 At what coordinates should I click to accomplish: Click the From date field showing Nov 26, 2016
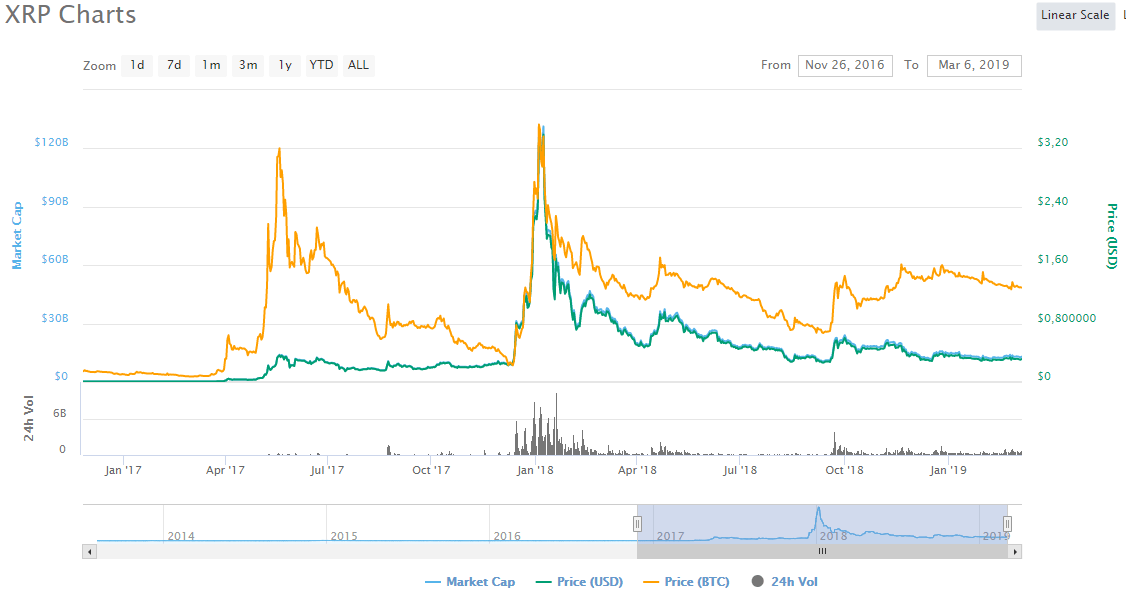pos(845,65)
